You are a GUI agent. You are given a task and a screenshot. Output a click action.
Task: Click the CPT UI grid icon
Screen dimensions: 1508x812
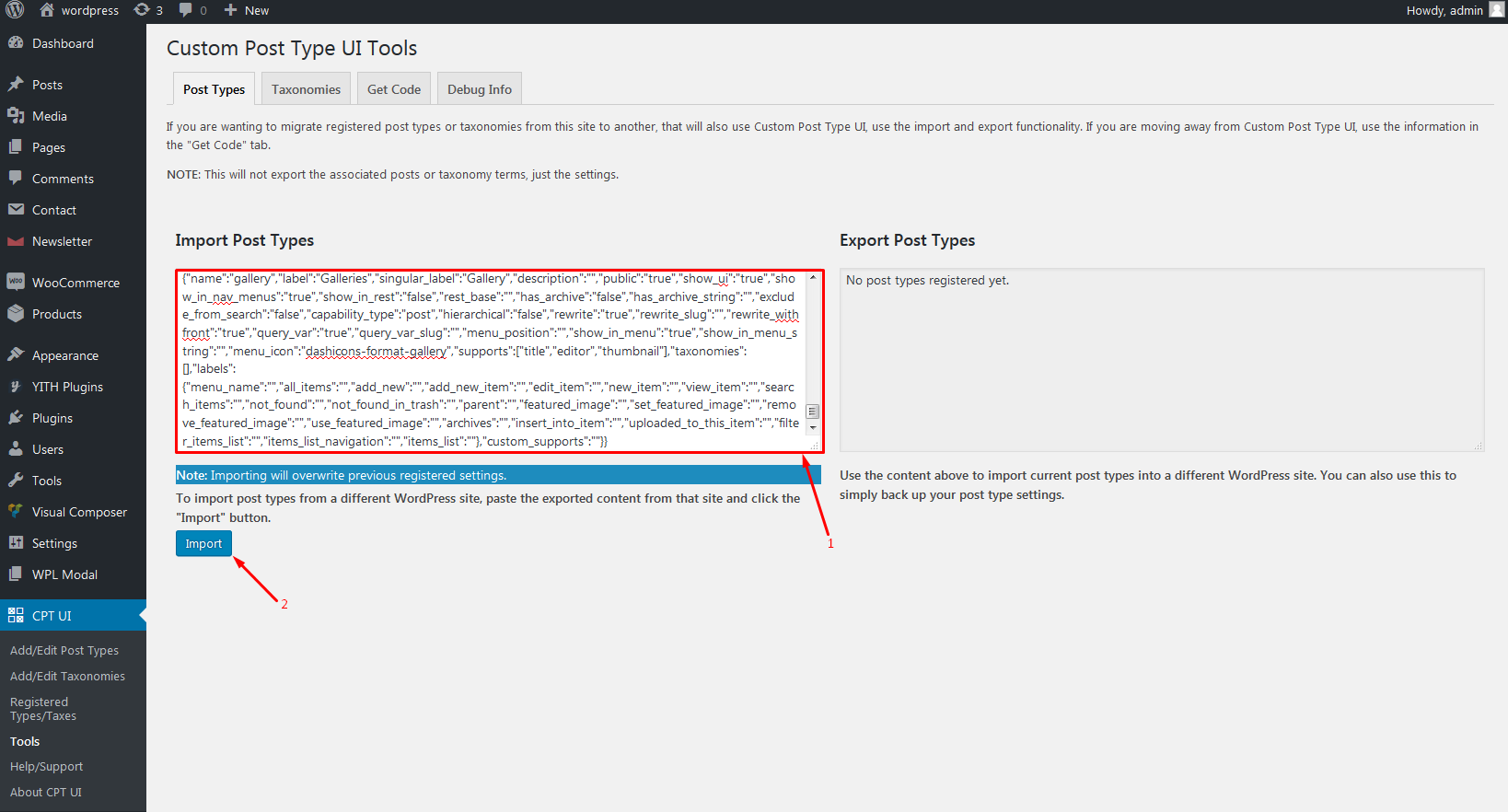pyautogui.click(x=16, y=615)
